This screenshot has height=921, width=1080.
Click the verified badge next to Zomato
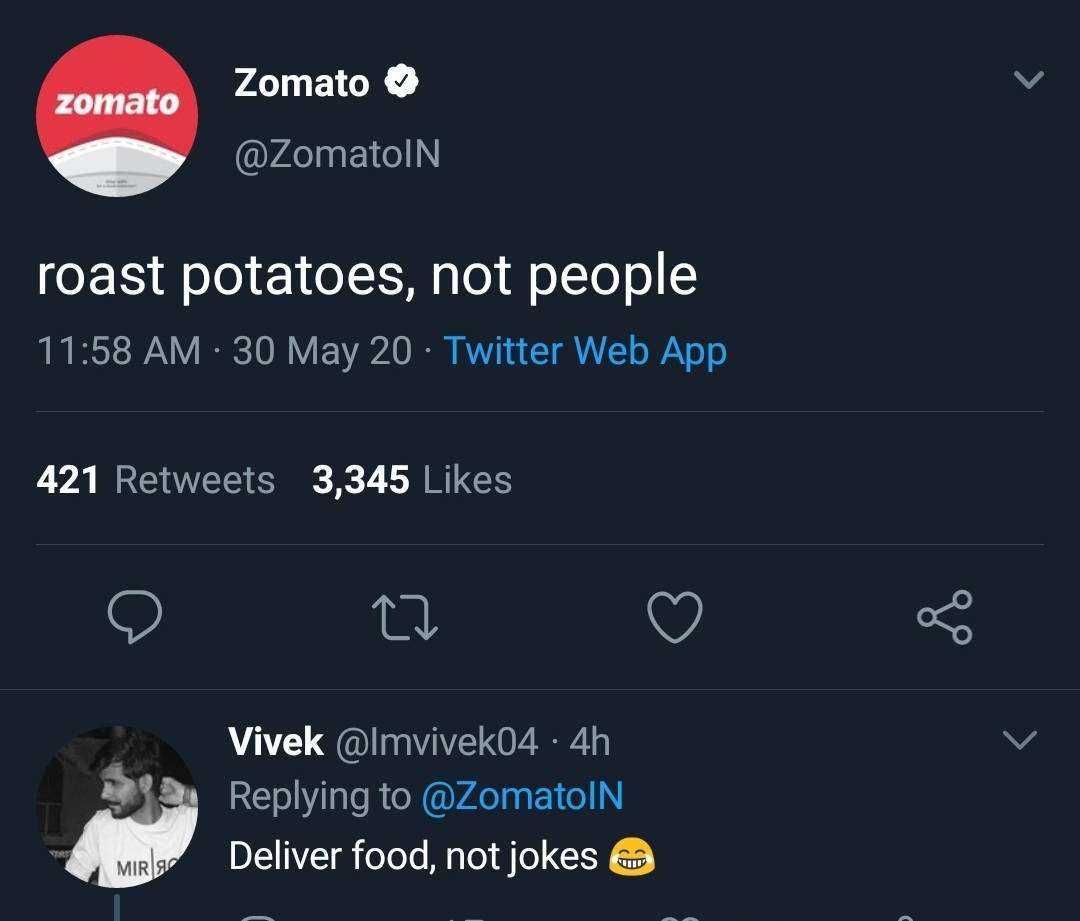tap(401, 80)
